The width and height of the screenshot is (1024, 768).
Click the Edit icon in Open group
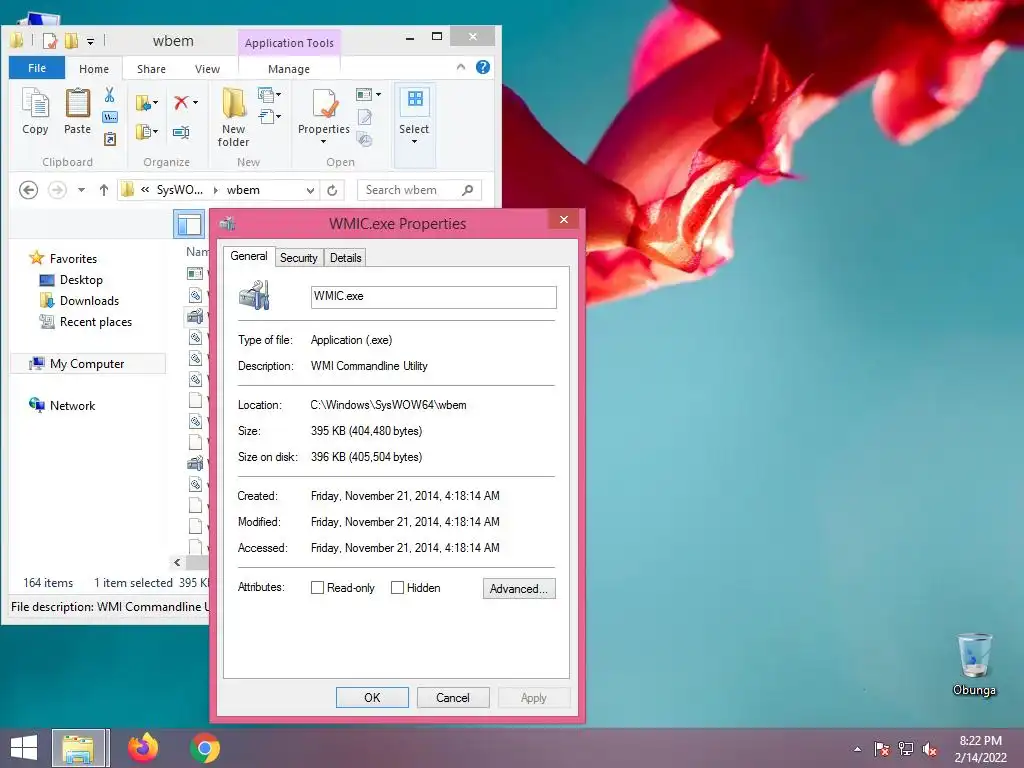point(365,117)
